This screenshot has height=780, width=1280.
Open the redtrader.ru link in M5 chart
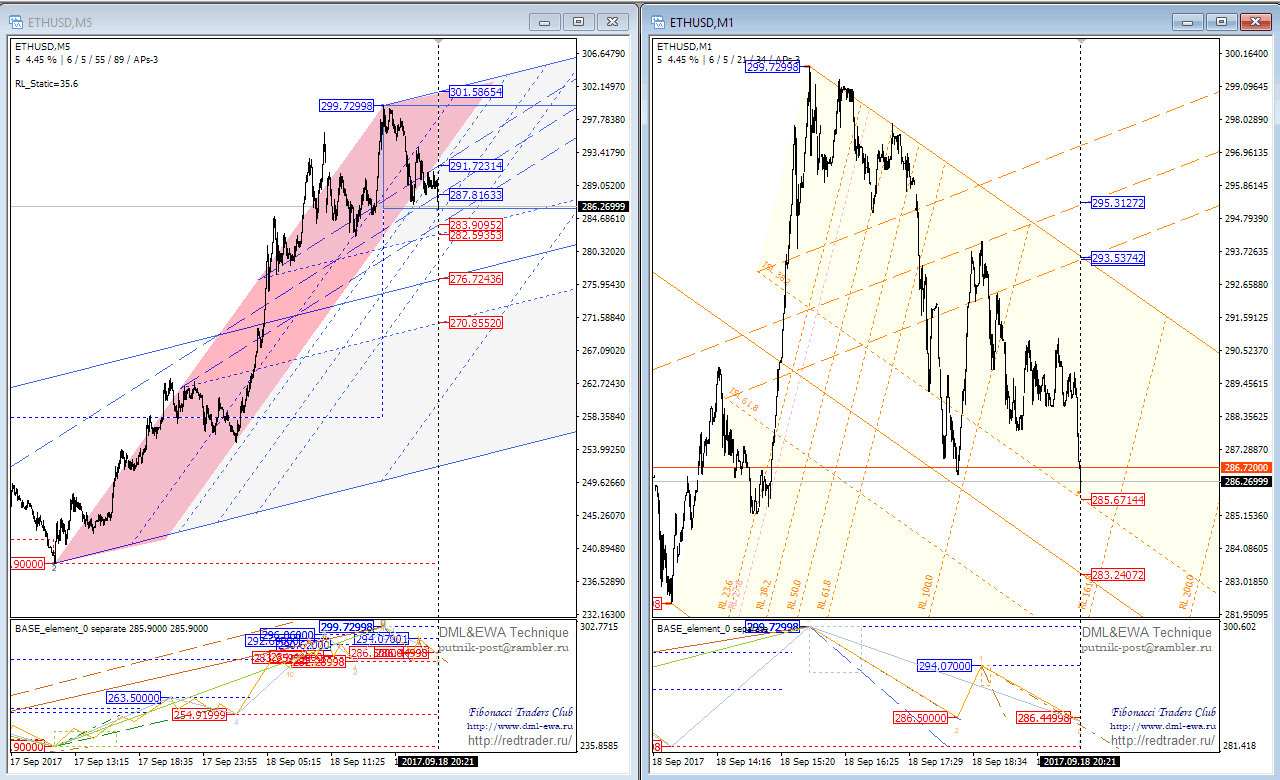point(518,741)
